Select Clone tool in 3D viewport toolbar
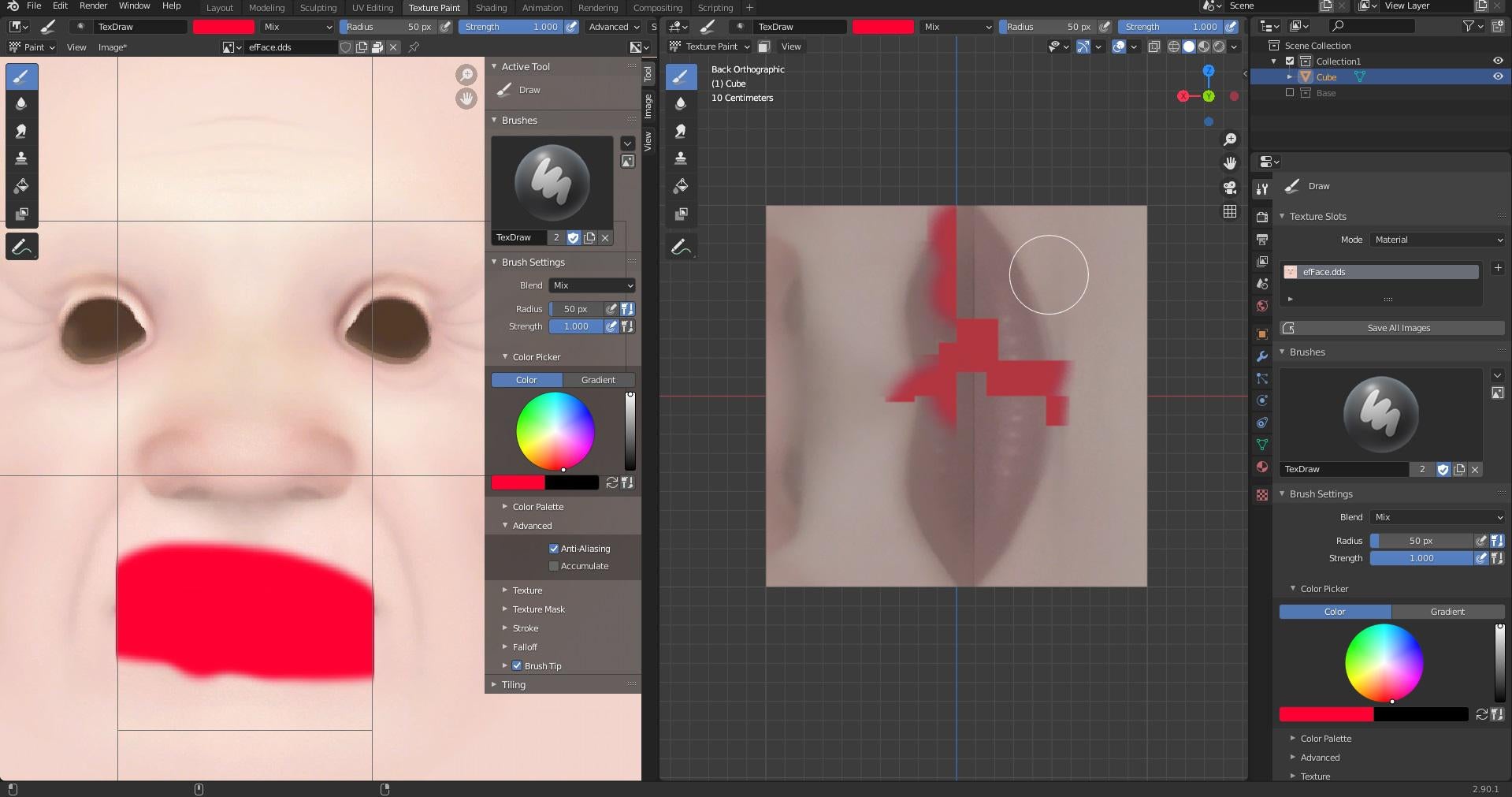 pyautogui.click(x=682, y=158)
